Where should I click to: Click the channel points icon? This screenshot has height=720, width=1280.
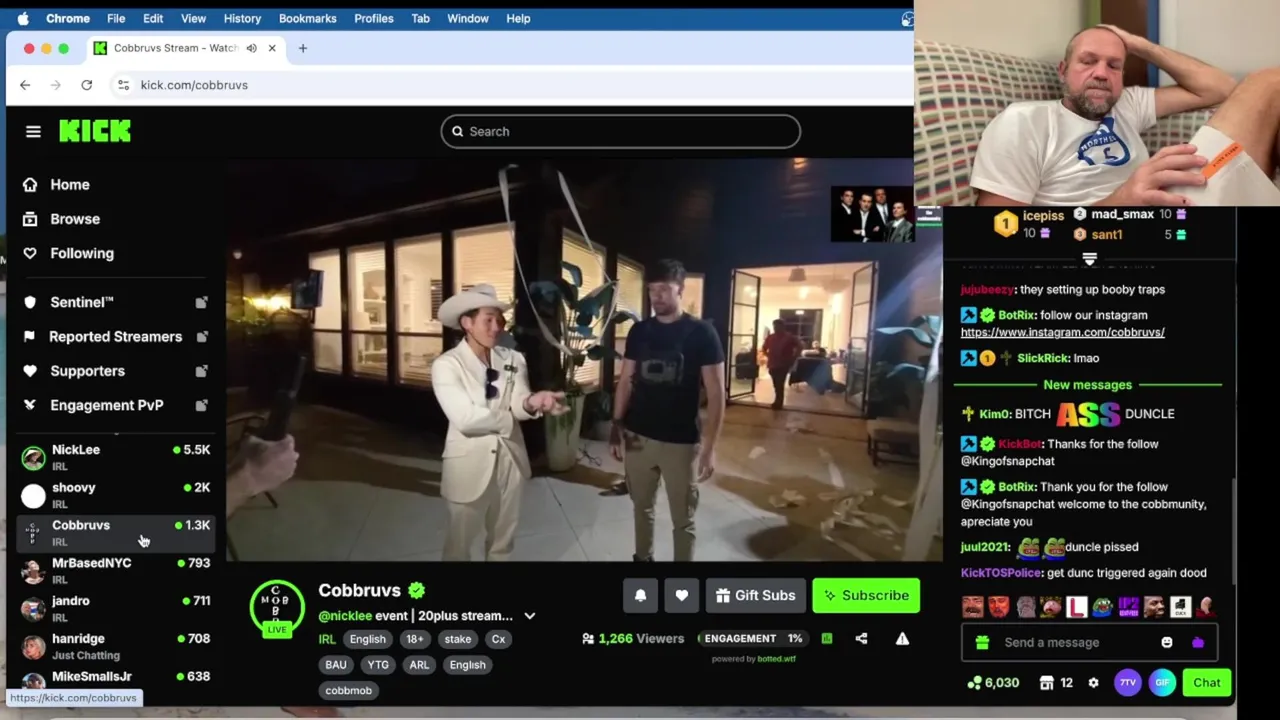pos(974,683)
